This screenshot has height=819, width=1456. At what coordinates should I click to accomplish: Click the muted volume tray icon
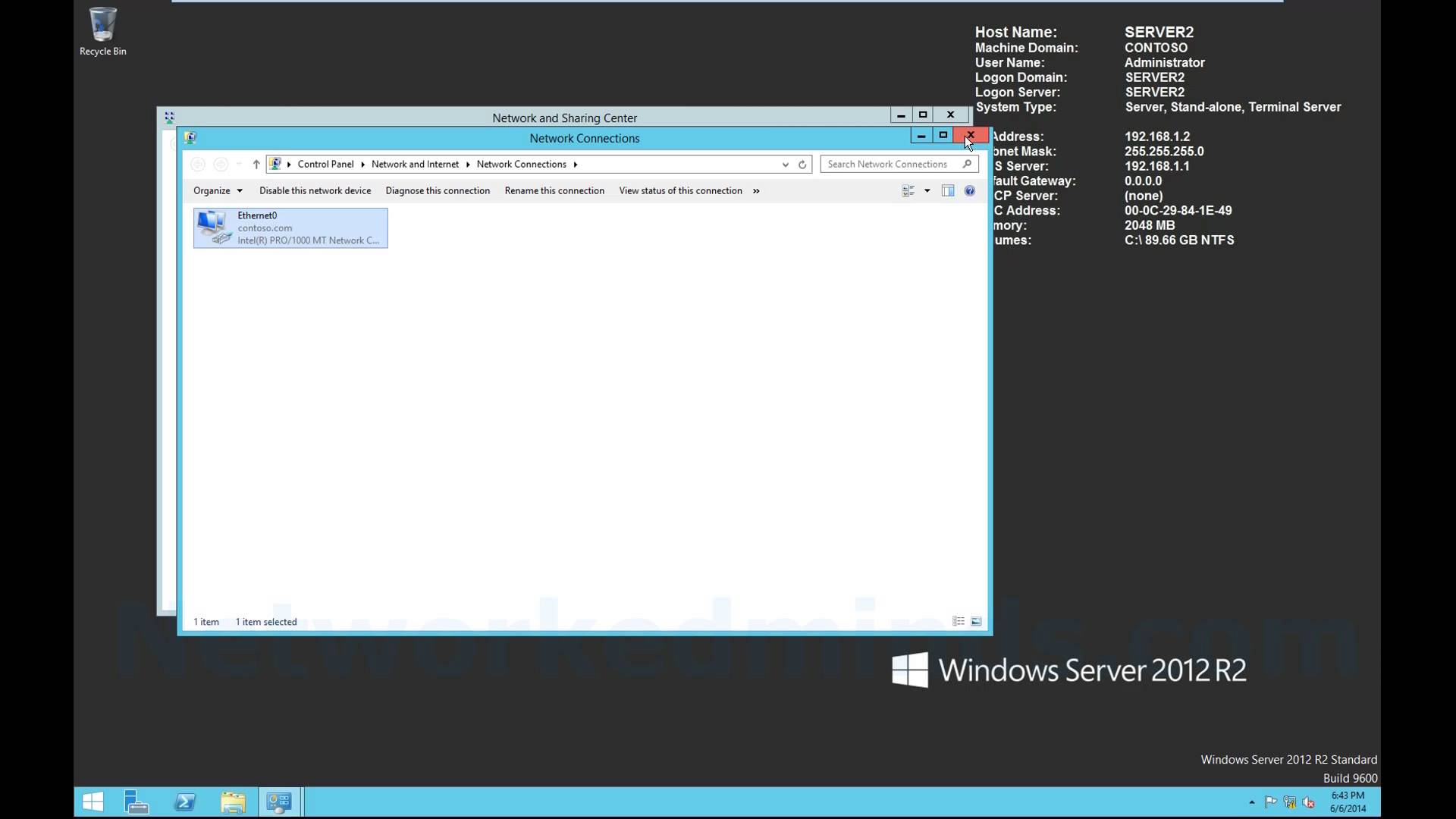click(x=1308, y=802)
